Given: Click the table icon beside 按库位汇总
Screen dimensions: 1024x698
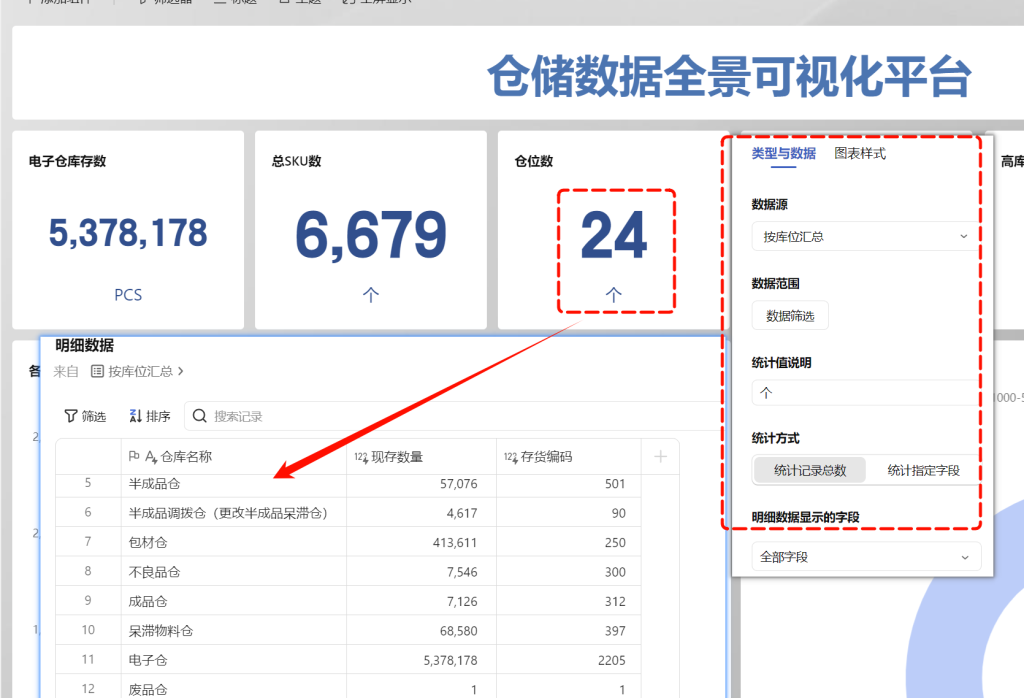Looking at the screenshot, I should tap(97, 372).
